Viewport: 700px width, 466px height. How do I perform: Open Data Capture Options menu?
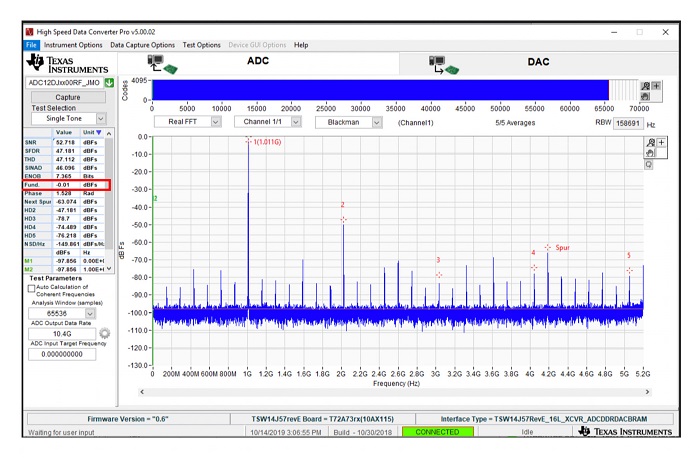pos(142,45)
